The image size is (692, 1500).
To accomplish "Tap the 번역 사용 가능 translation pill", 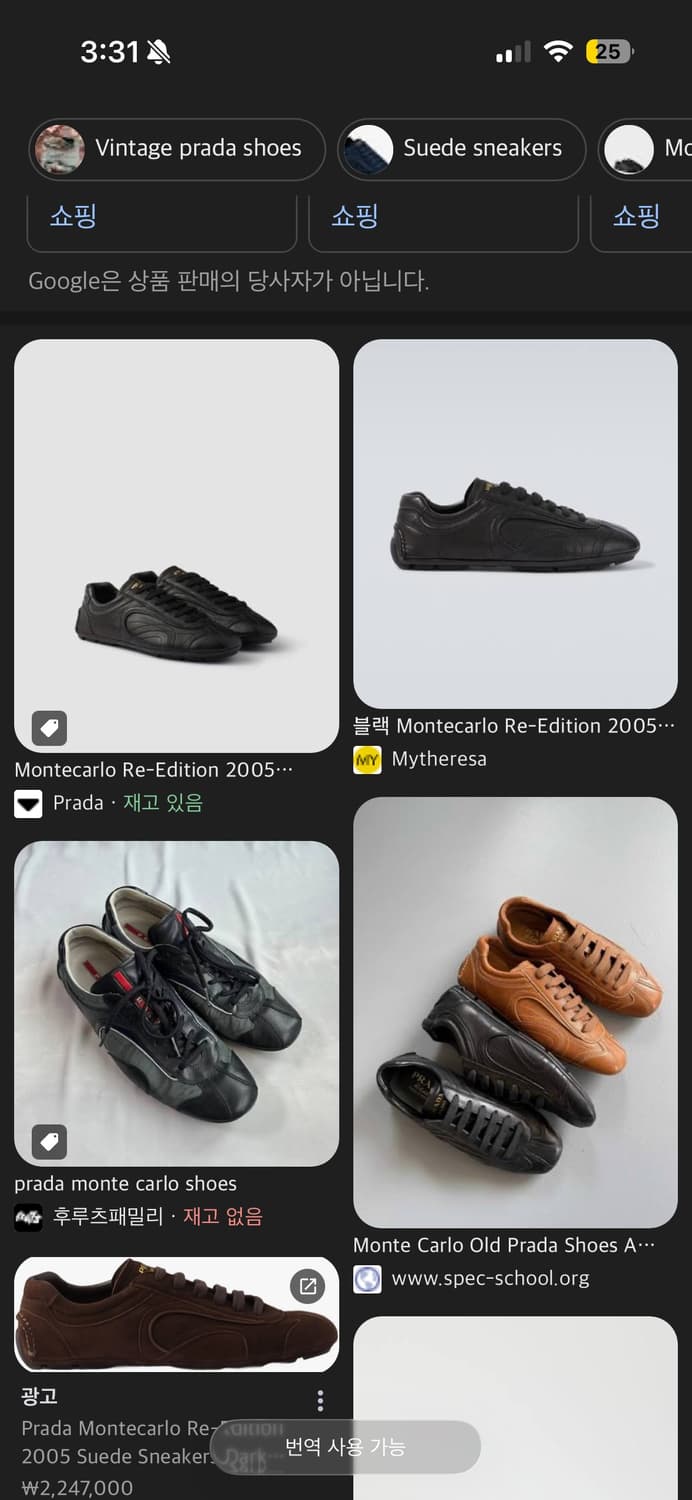I will coord(345,1447).
